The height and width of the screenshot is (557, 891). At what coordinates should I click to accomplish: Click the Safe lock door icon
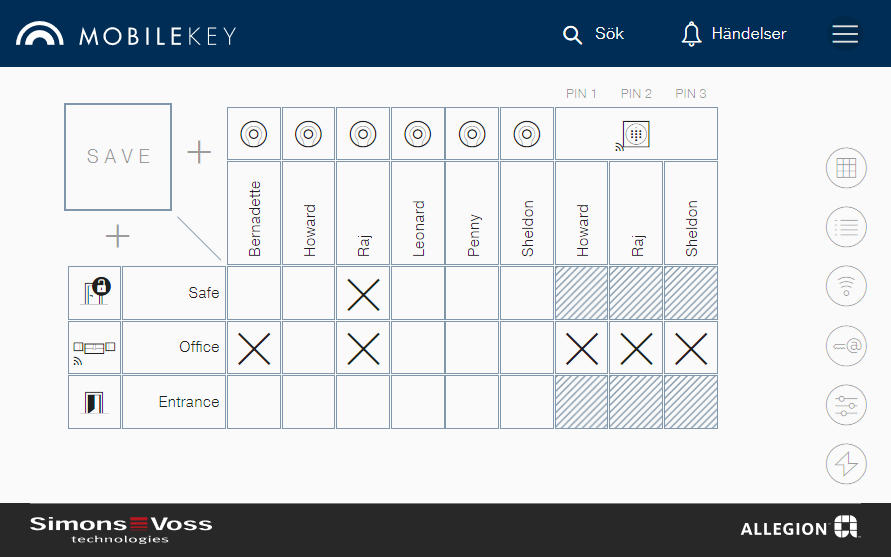click(94, 293)
